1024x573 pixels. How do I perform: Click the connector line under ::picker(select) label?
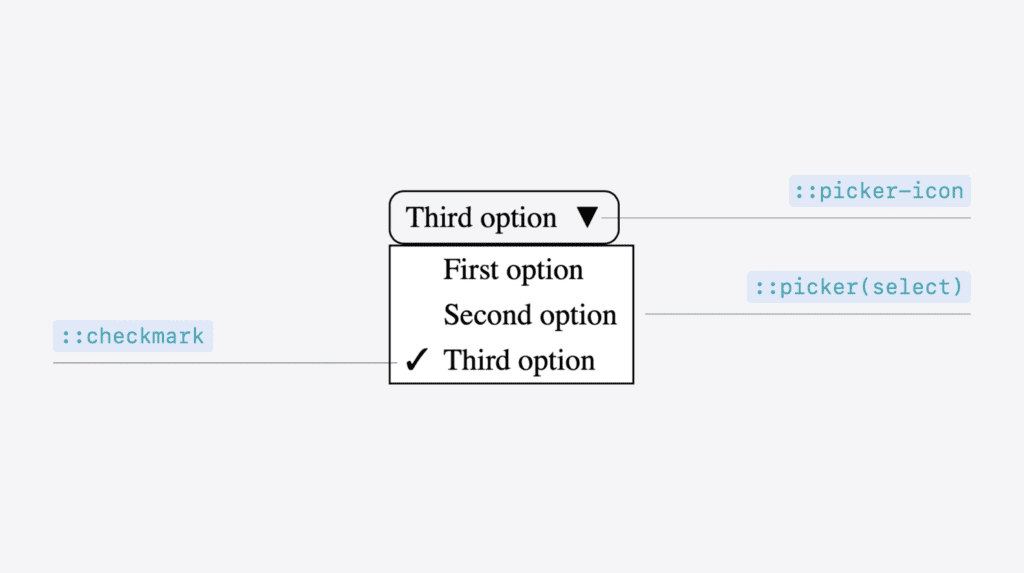[x=808, y=314]
